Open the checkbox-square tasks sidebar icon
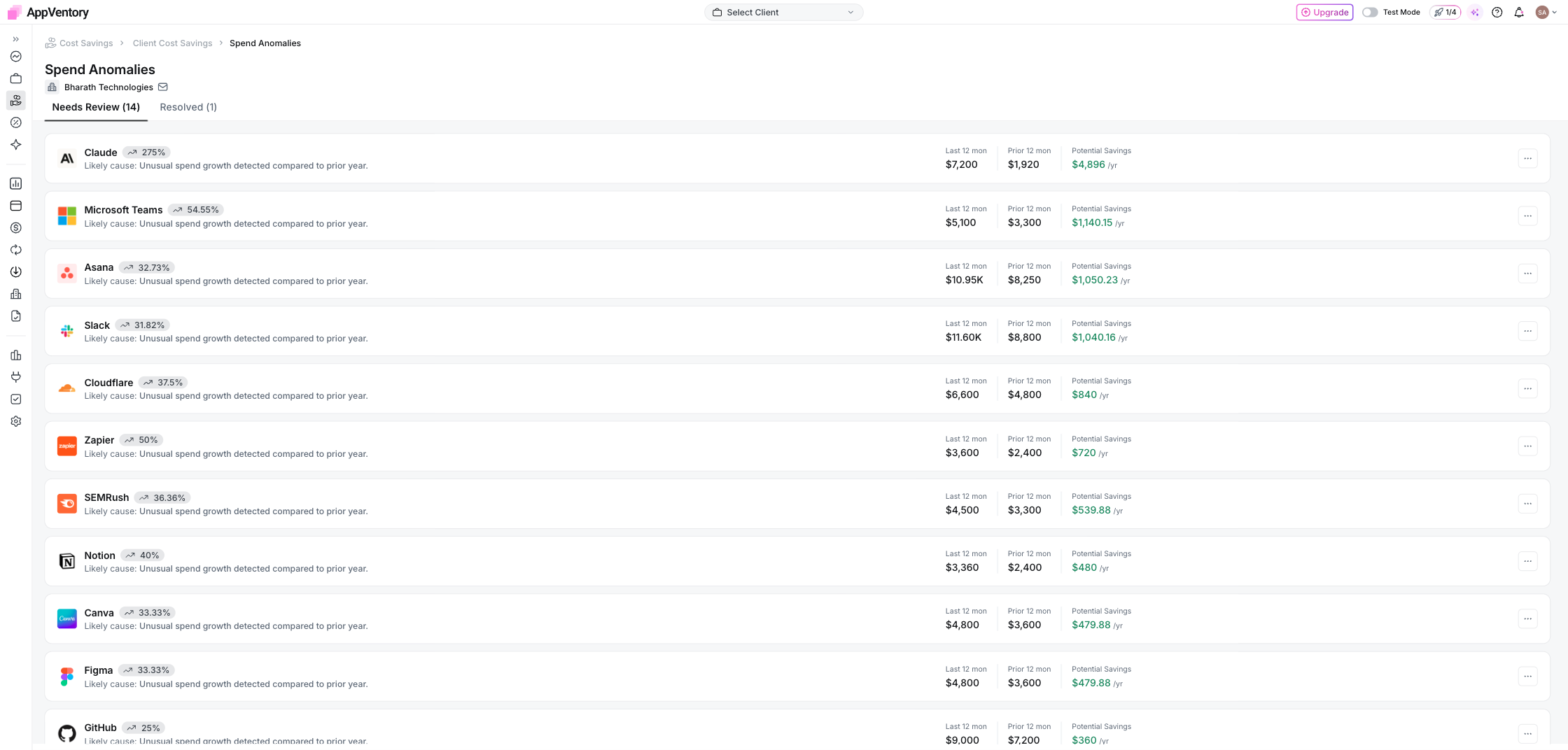This screenshot has height=750, width=1568. [x=15, y=399]
